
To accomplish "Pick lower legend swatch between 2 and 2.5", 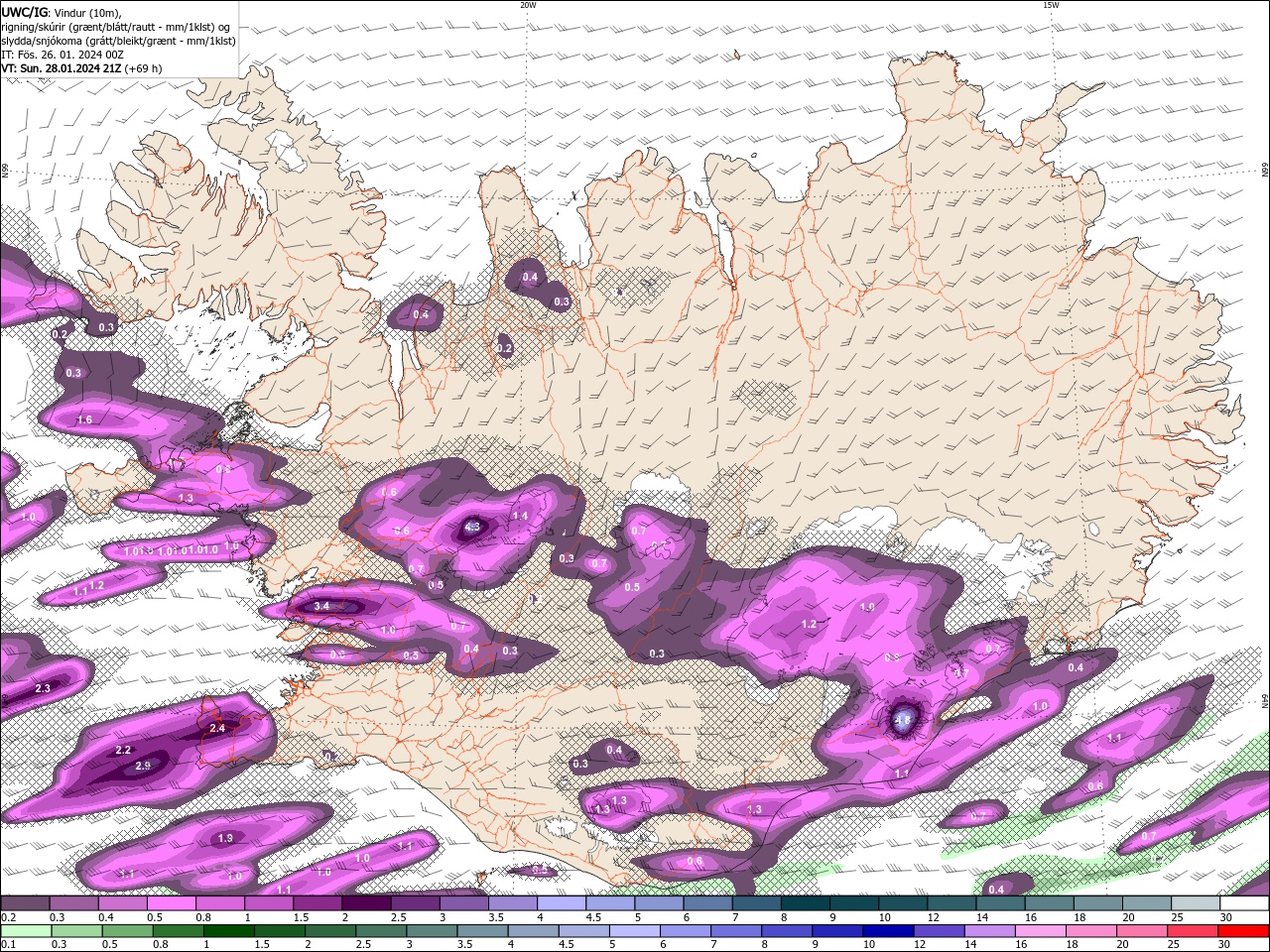I will tap(329, 931).
